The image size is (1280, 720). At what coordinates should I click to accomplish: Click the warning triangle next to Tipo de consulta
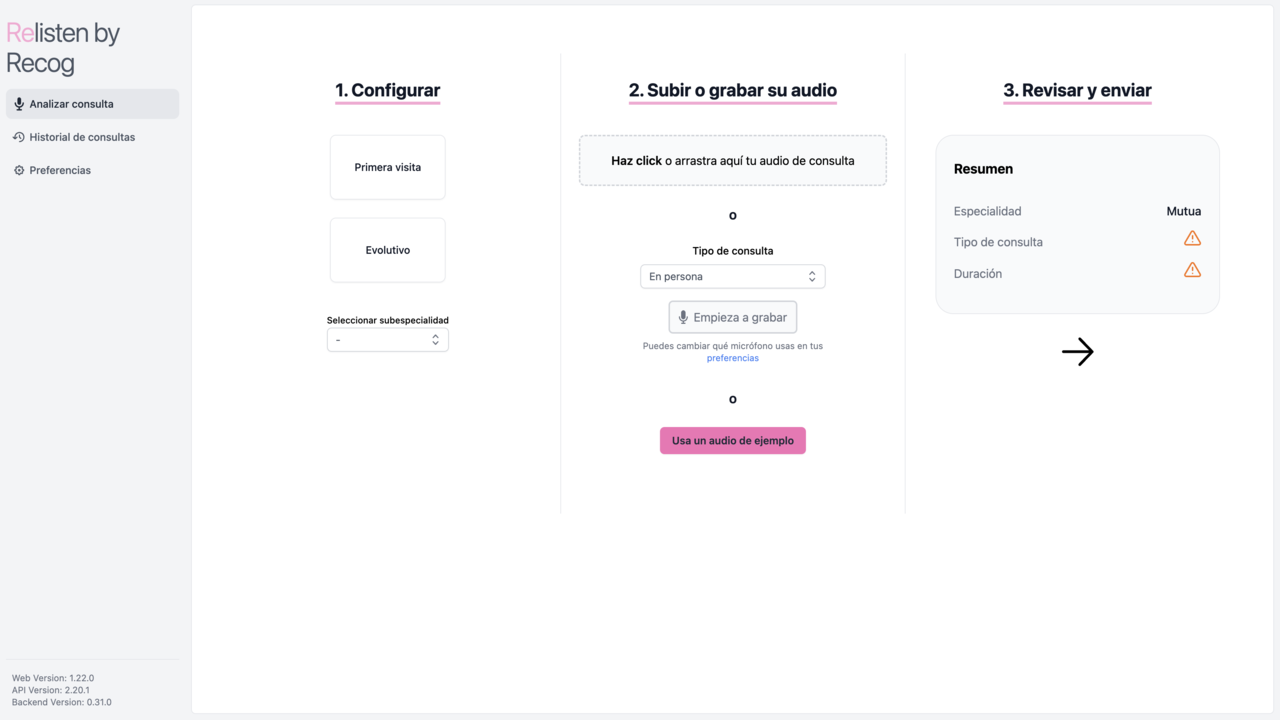point(1192,238)
